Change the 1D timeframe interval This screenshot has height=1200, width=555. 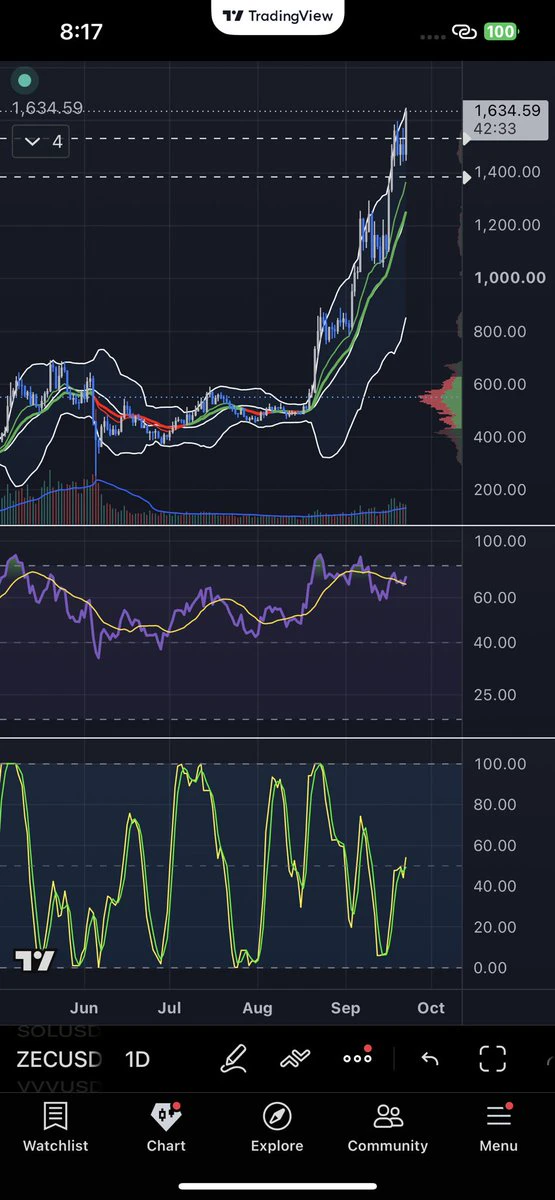point(137,1059)
